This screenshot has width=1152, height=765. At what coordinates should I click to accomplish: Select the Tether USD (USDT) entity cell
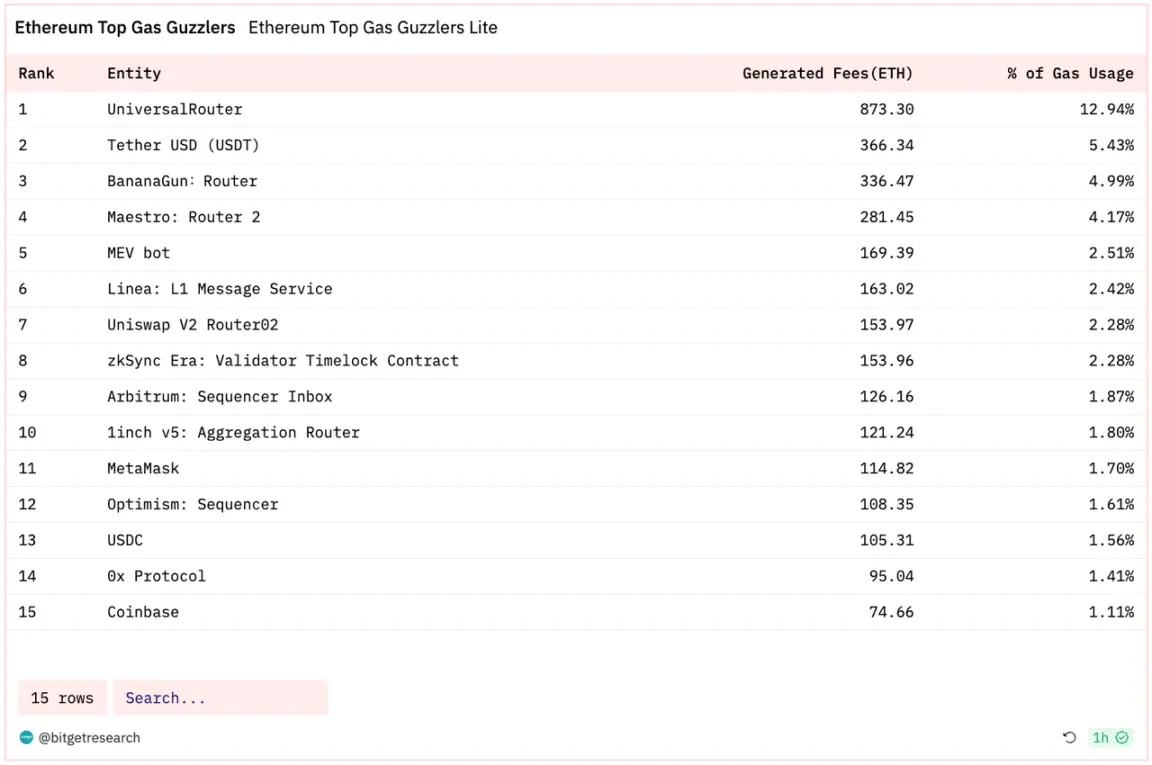(183, 145)
